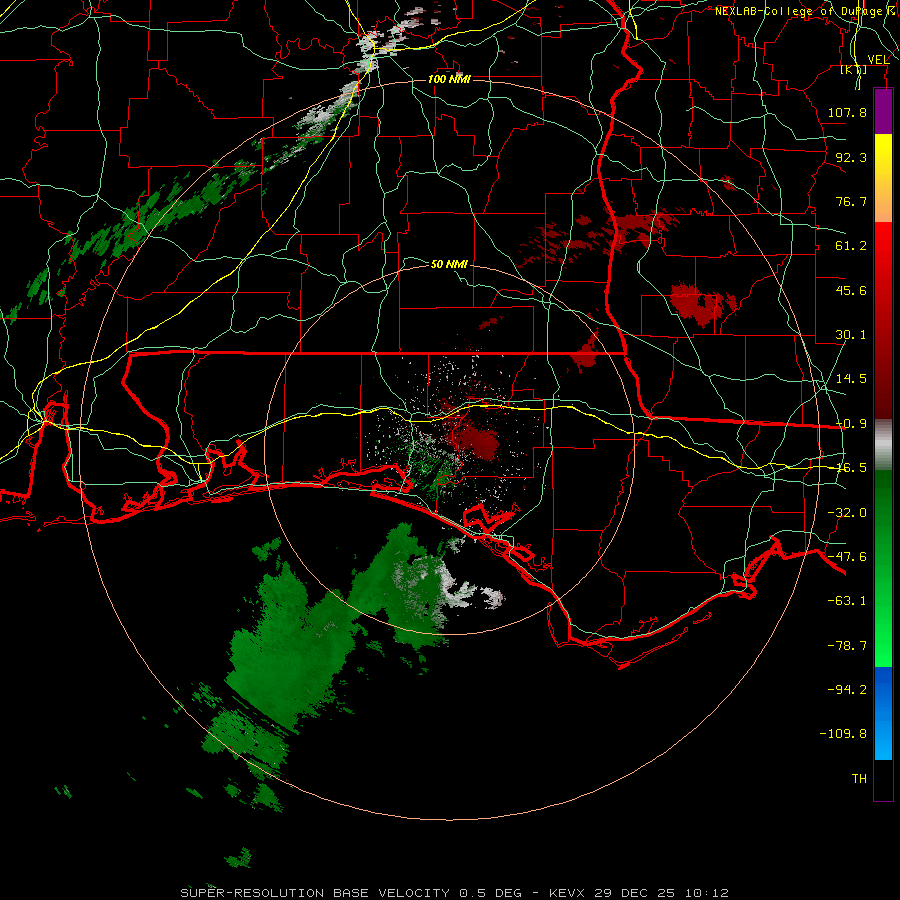
Task: Pick the purple segment of the velocity color bar
Action: pos(883,112)
